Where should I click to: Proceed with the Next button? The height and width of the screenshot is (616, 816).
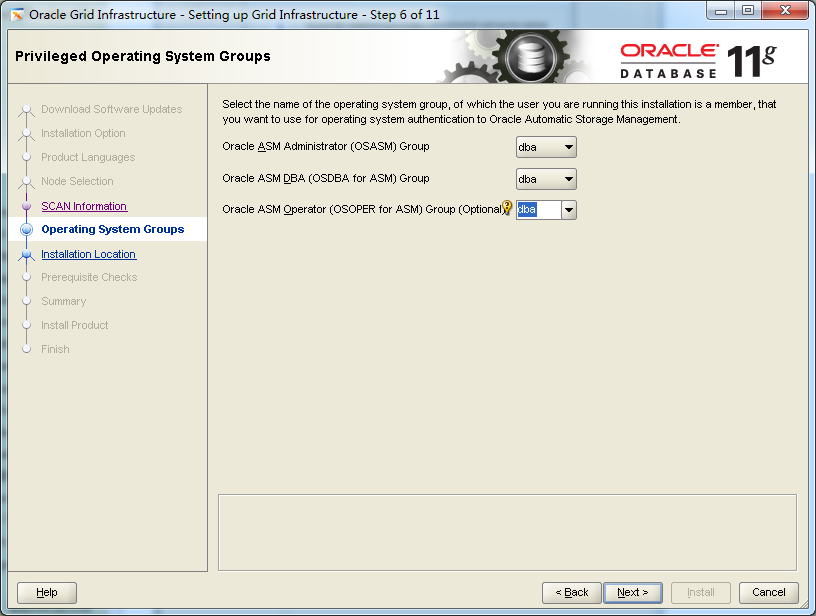point(633,592)
